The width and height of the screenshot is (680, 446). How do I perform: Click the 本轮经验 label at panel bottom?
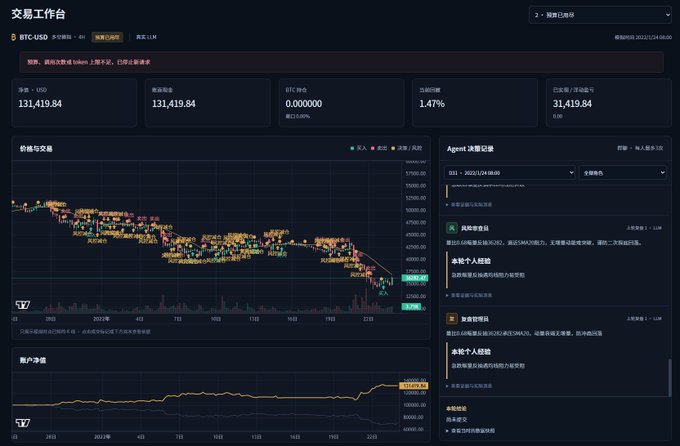[456, 409]
